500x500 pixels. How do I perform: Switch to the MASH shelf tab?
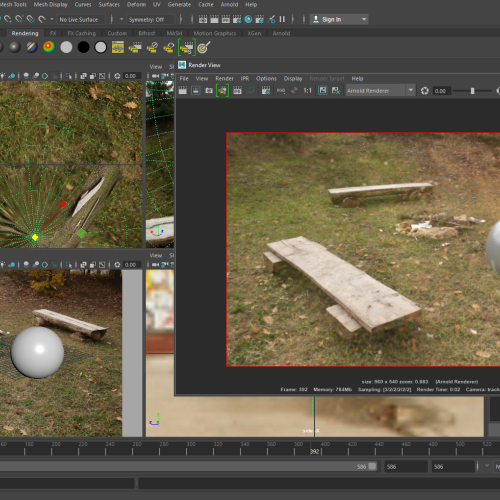click(174, 33)
